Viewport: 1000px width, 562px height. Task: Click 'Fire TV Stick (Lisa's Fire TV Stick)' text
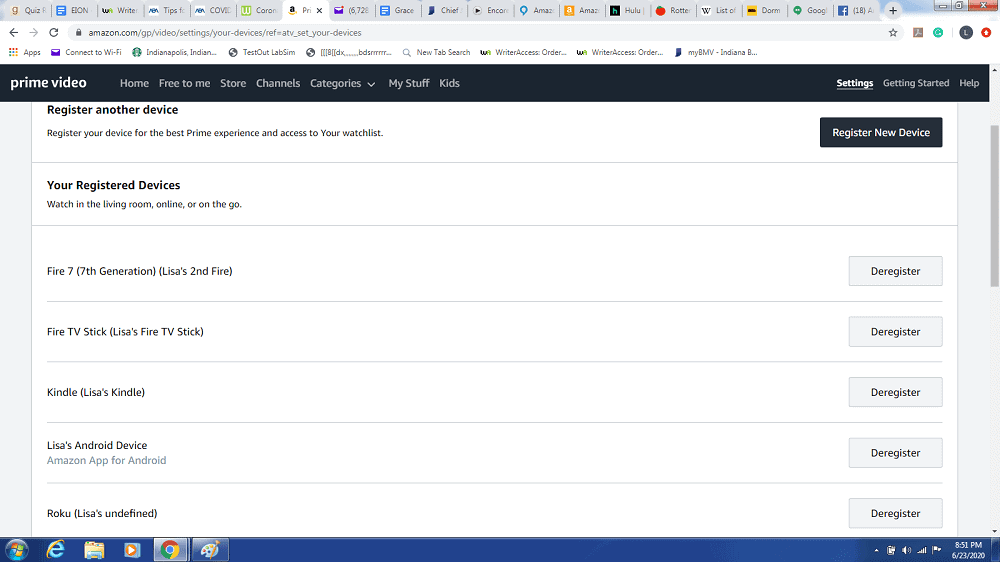(x=125, y=332)
